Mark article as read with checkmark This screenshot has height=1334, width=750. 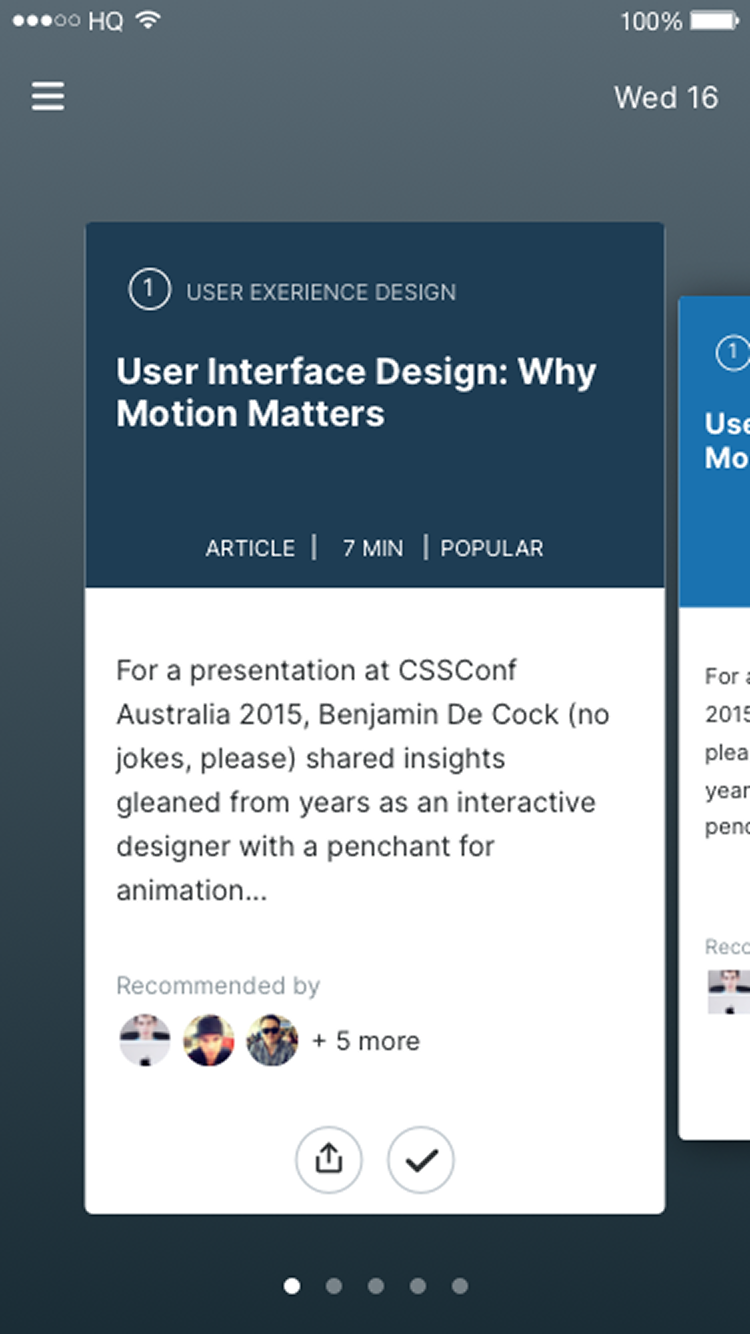pos(421,1159)
